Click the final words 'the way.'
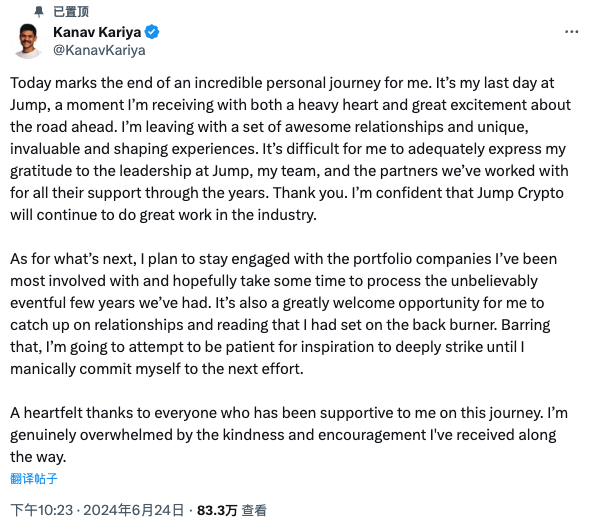The height and width of the screenshot is (530, 590). 38,457
